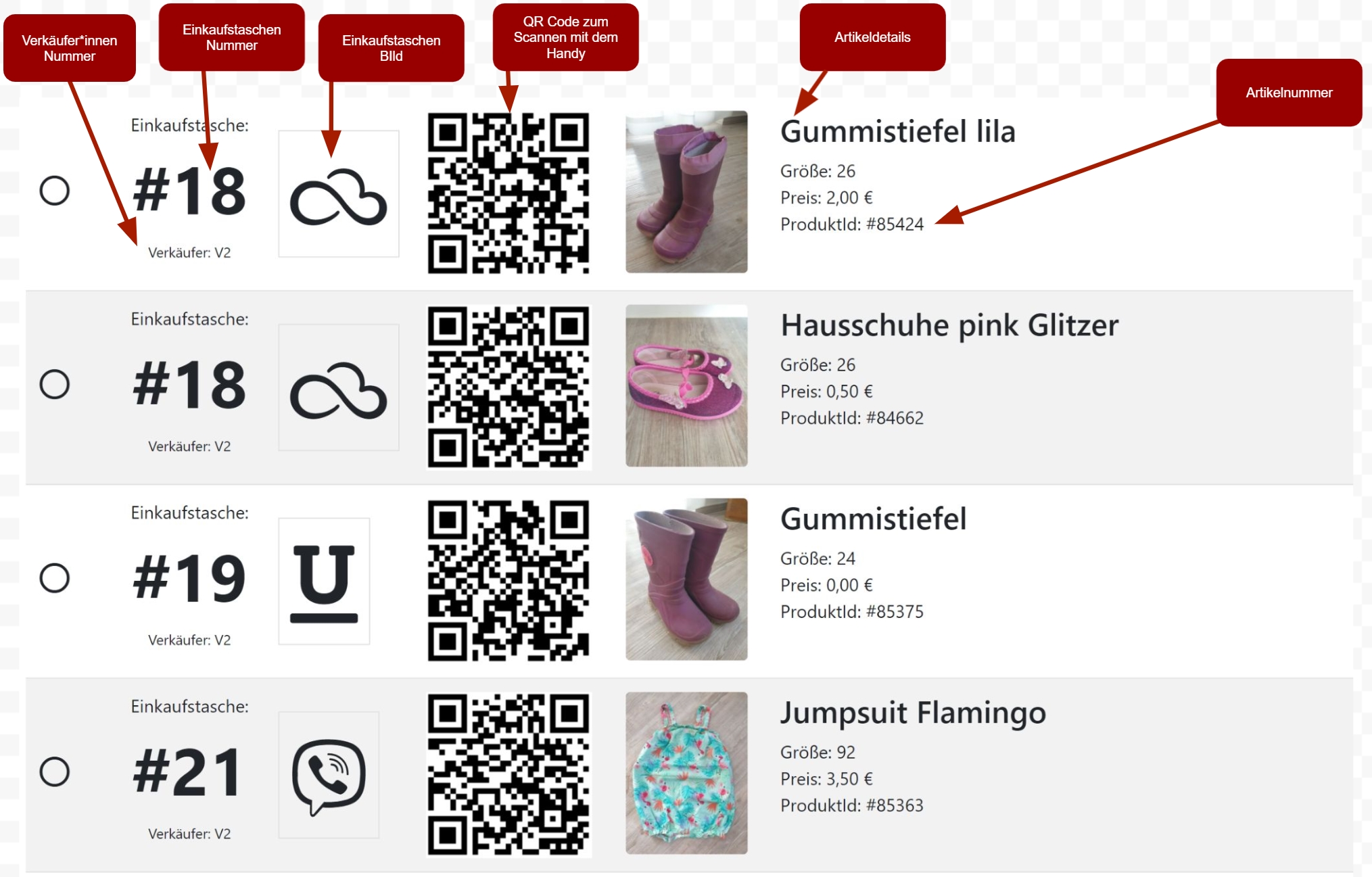Click the cloud bag icon beside Hausschuhe row
The height and width of the screenshot is (877, 1372).
(339, 387)
